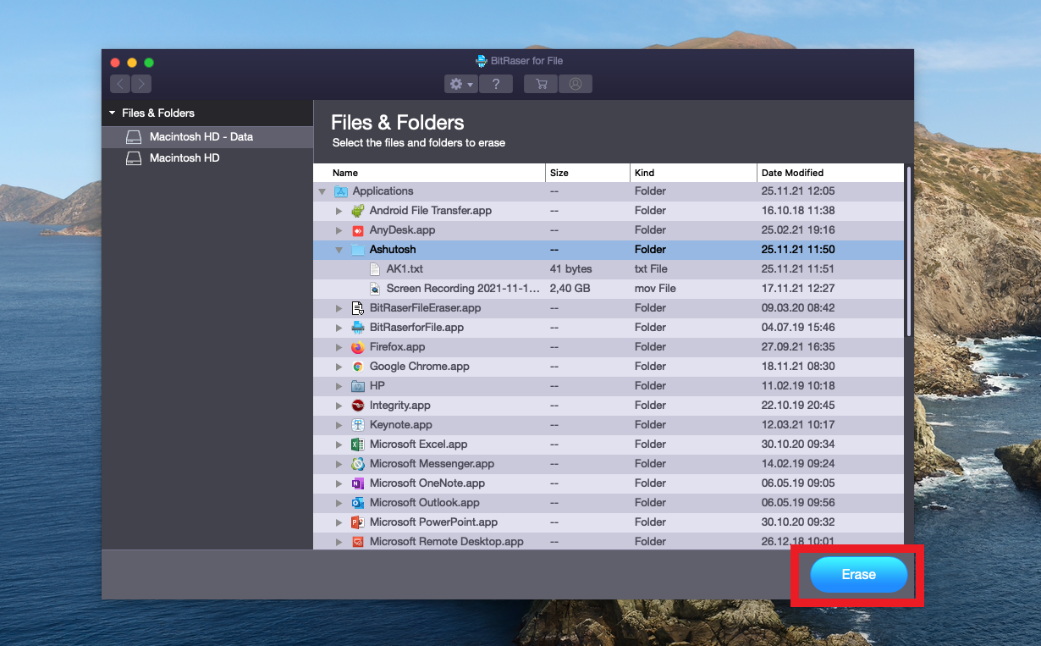Click the Microsoft OneNote app icon
Image resolution: width=1041 pixels, height=646 pixels.
click(x=358, y=483)
